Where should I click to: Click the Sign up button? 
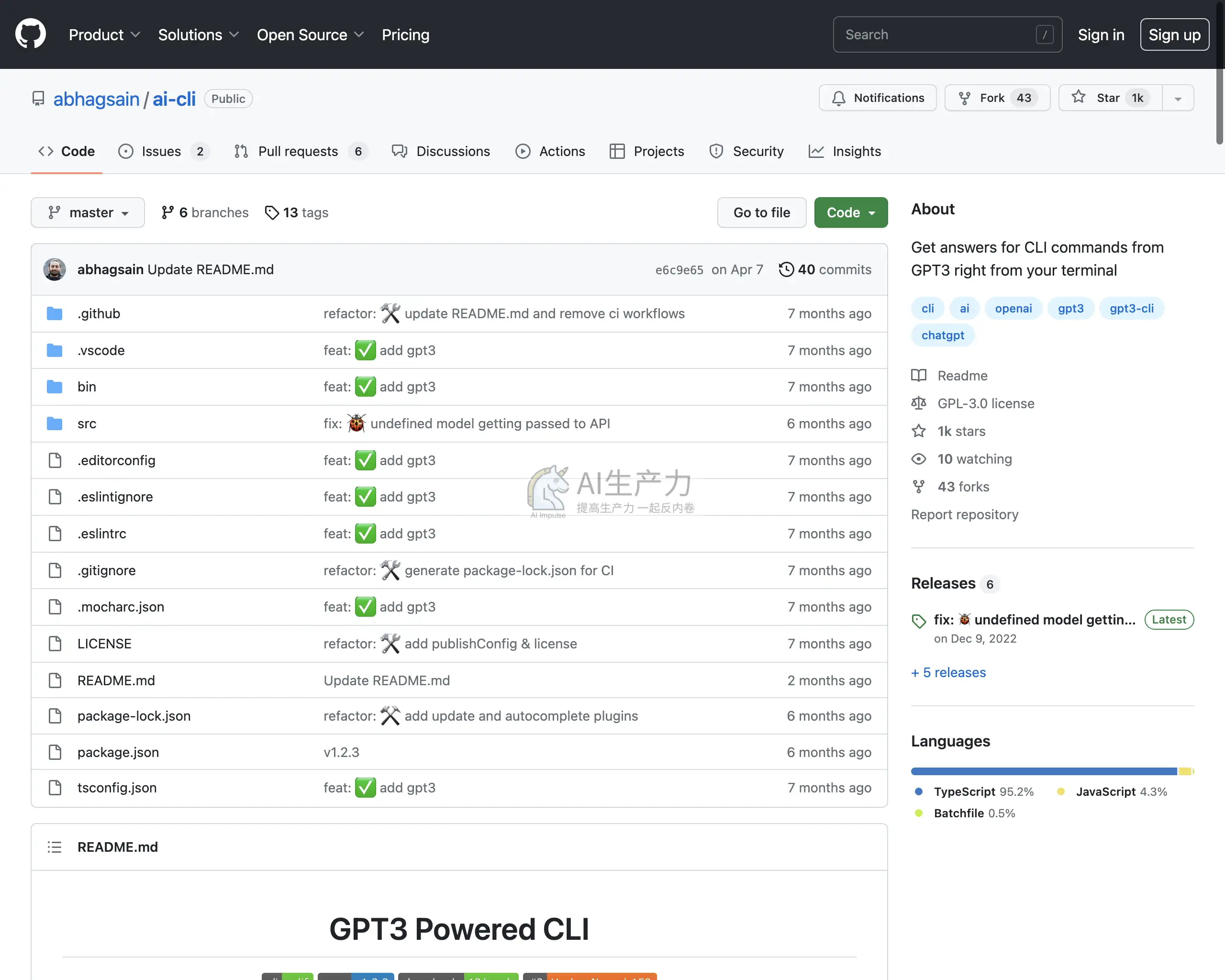(1174, 34)
